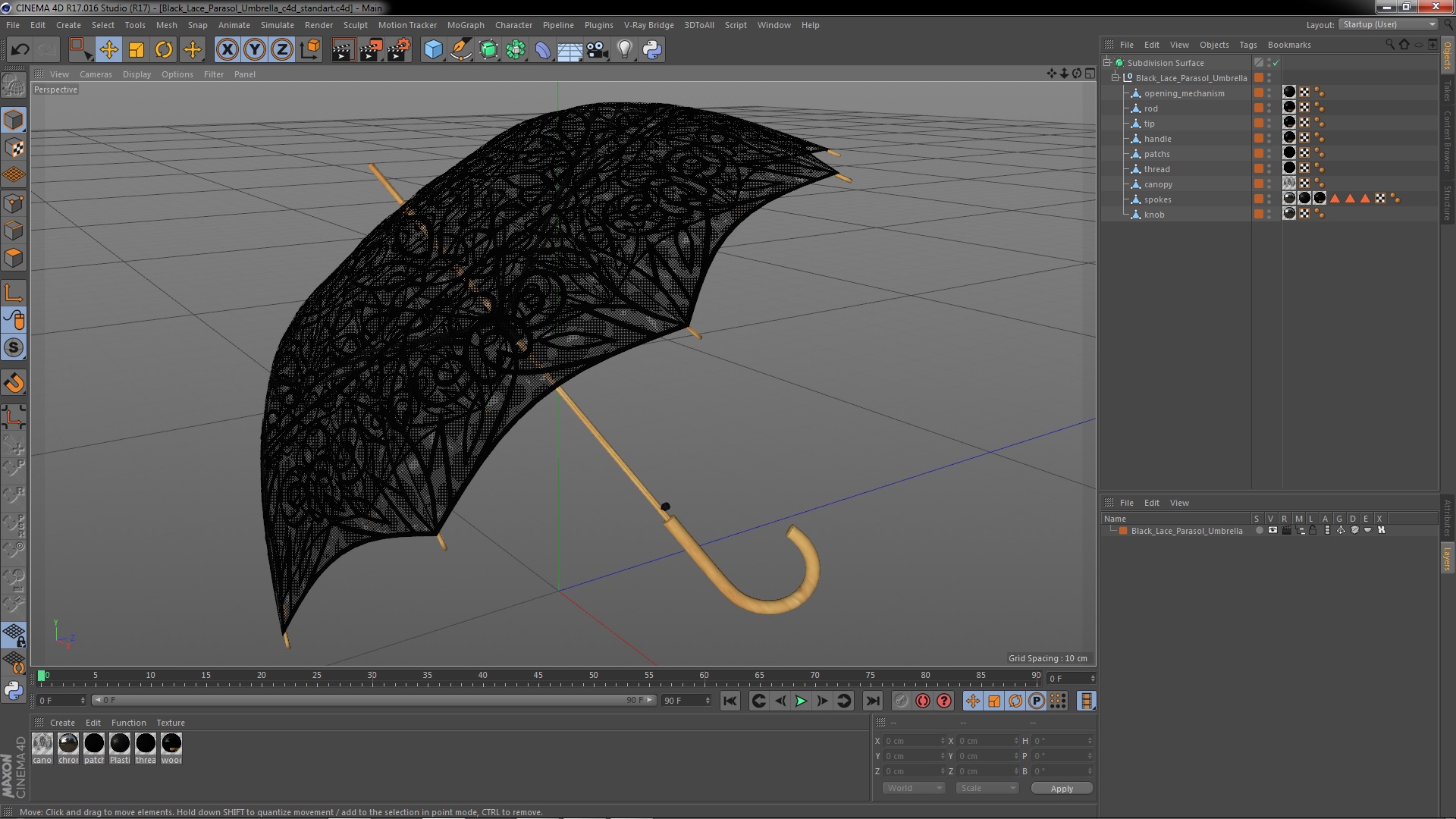Image resolution: width=1456 pixels, height=819 pixels.
Task: Add a Camera object
Action: click(x=598, y=50)
